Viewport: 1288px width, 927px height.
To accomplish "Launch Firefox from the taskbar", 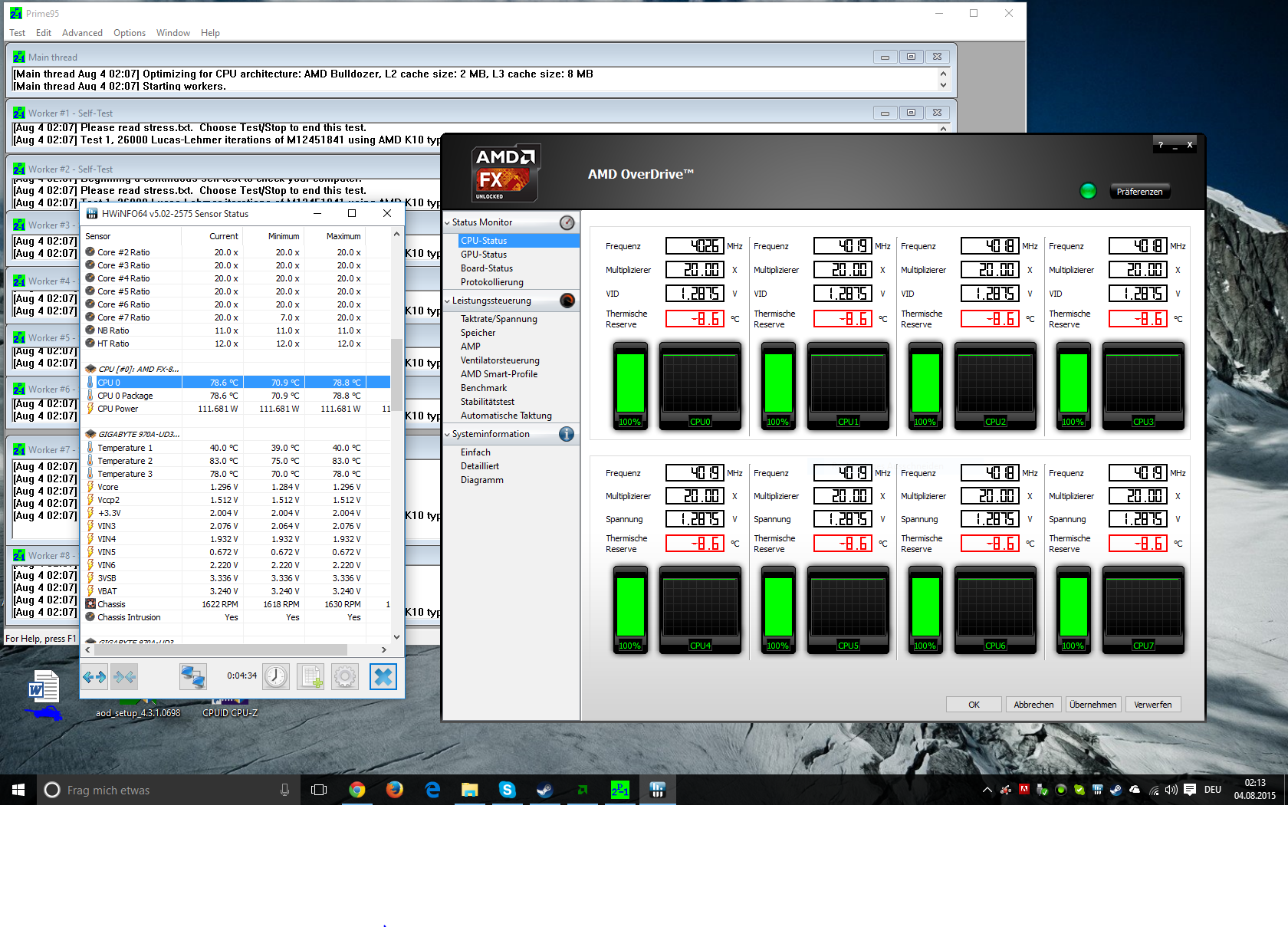I will click(x=395, y=790).
